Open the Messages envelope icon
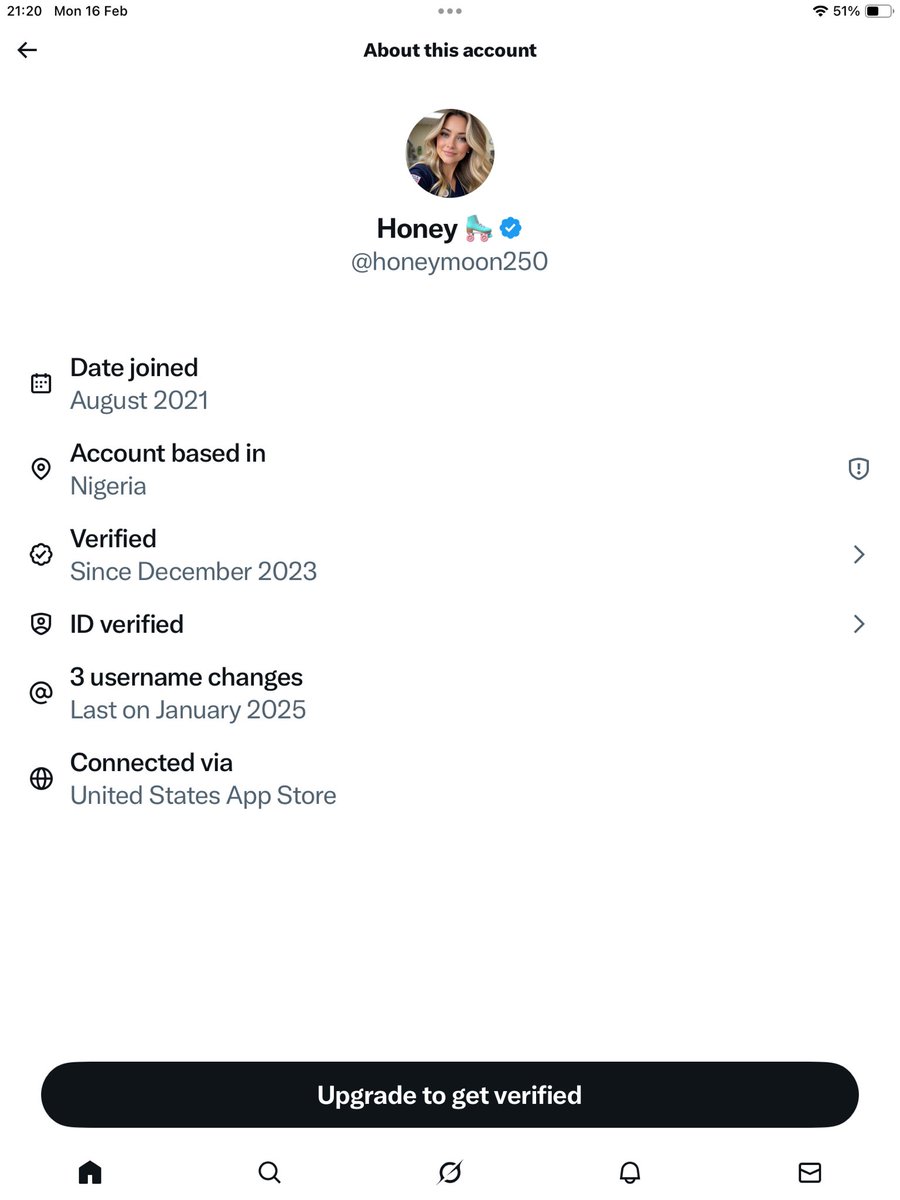 [810, 1172]
